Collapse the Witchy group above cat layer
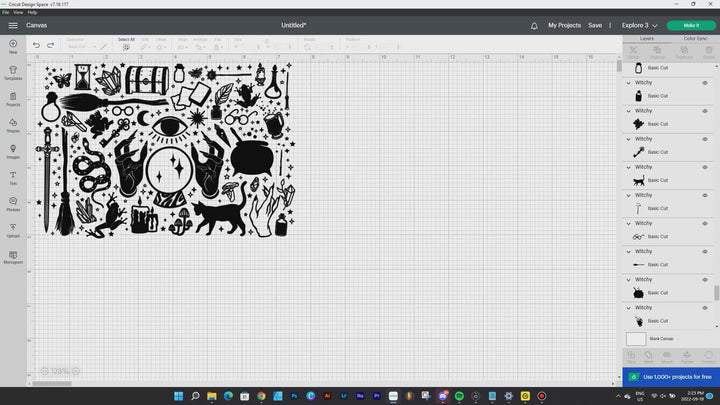720x405 pixels. tap(629, 167)
